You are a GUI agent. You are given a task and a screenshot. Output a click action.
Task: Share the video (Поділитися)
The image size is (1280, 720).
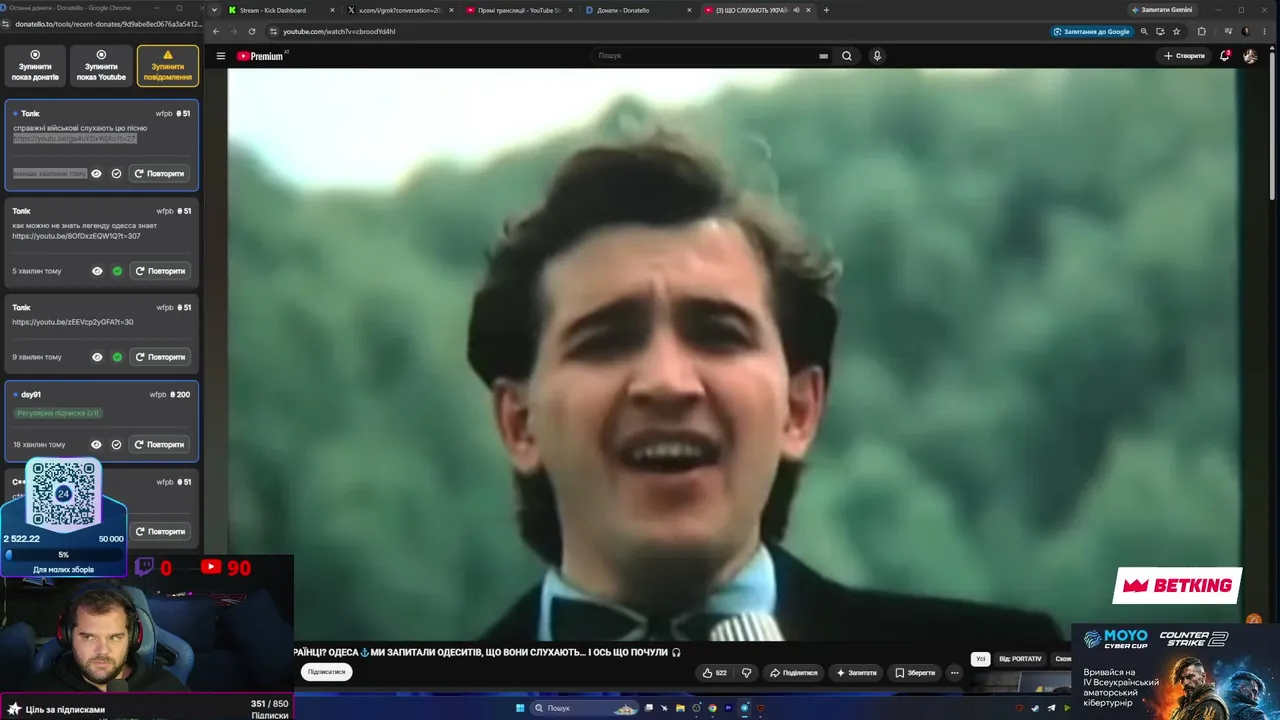pos(794,673)
